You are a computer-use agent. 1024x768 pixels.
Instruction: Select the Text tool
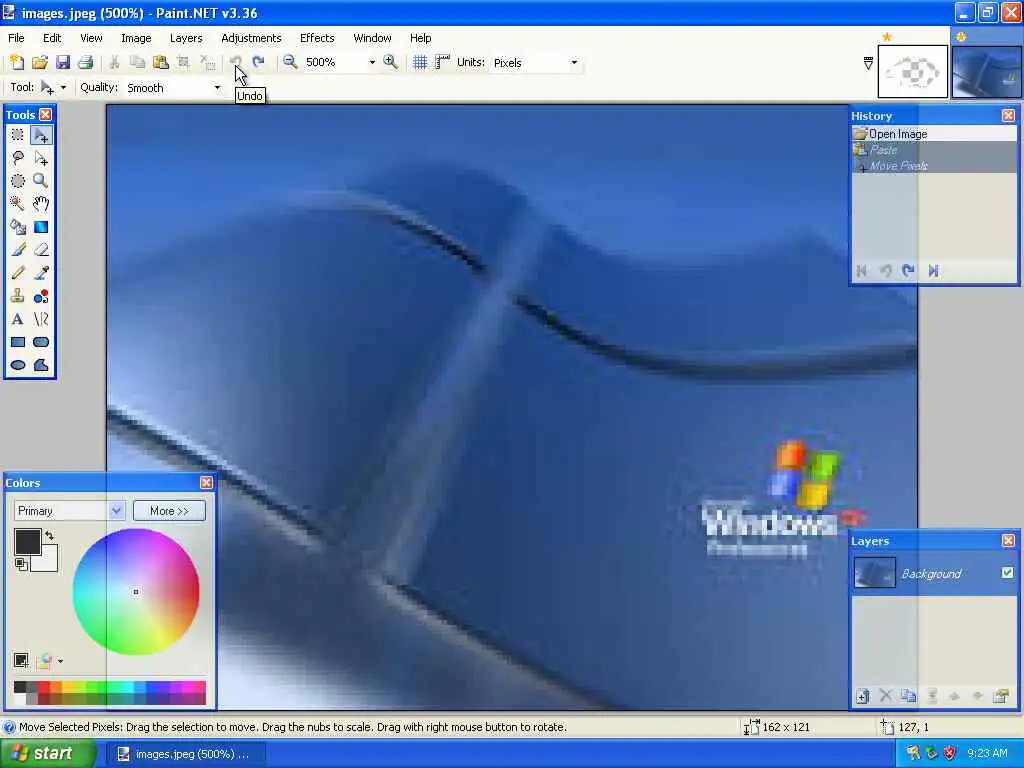pyautogui.click(x=18, y=319)
